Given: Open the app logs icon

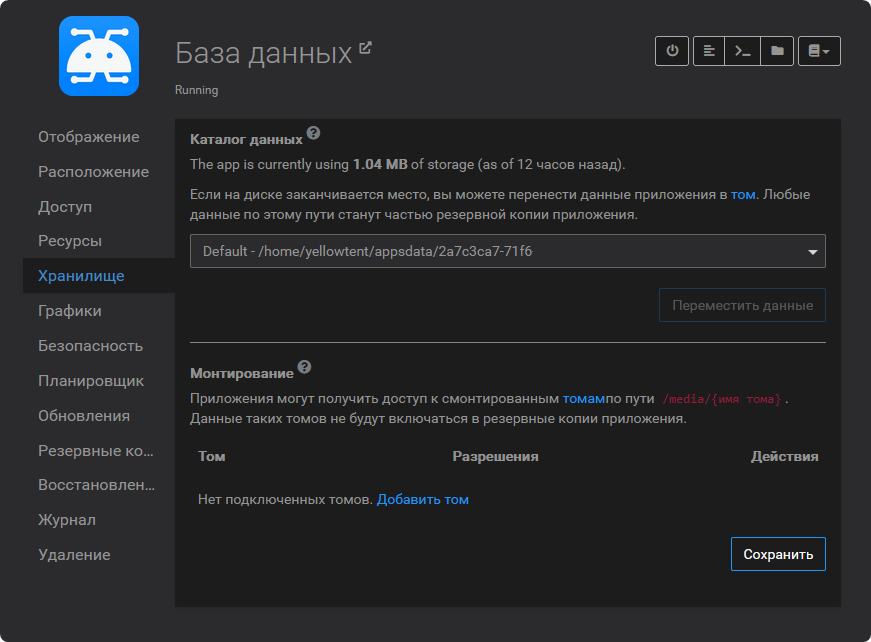Looking at the screenshot, I should pyautogui.click(x=709, y=51).
